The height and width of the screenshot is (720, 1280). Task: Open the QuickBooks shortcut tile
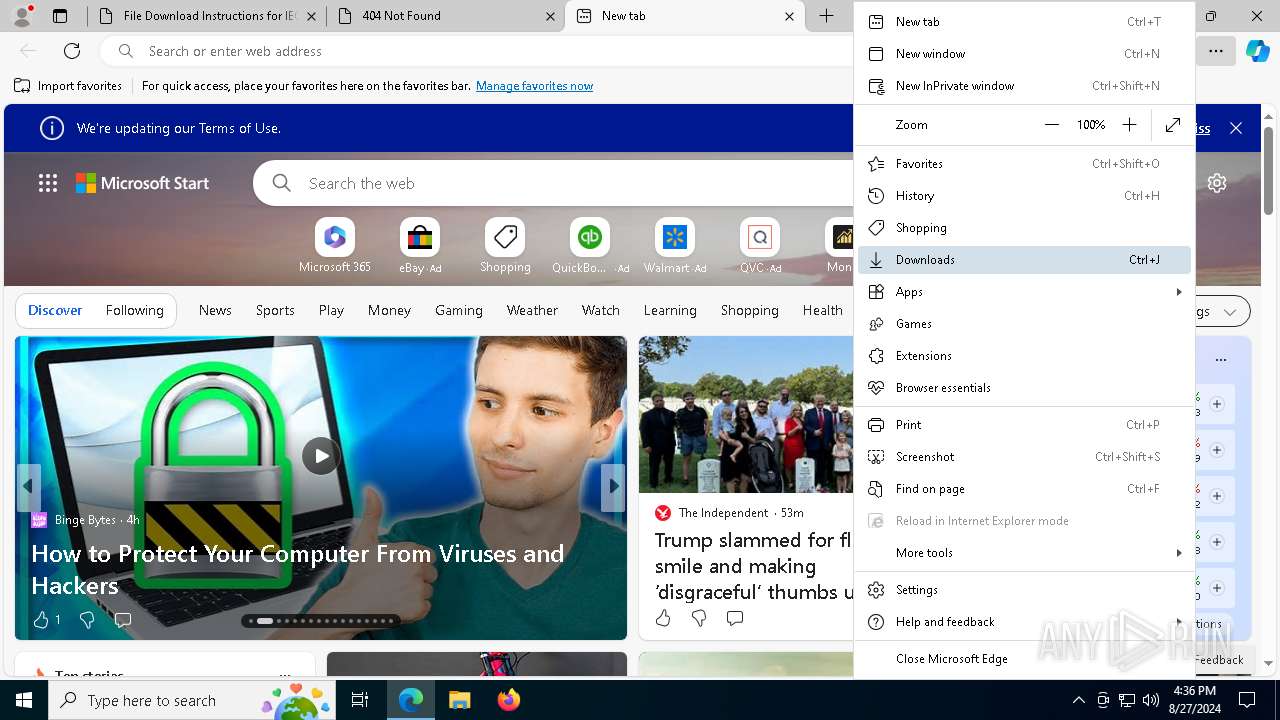pyautogui.click(x=590, y=246)
